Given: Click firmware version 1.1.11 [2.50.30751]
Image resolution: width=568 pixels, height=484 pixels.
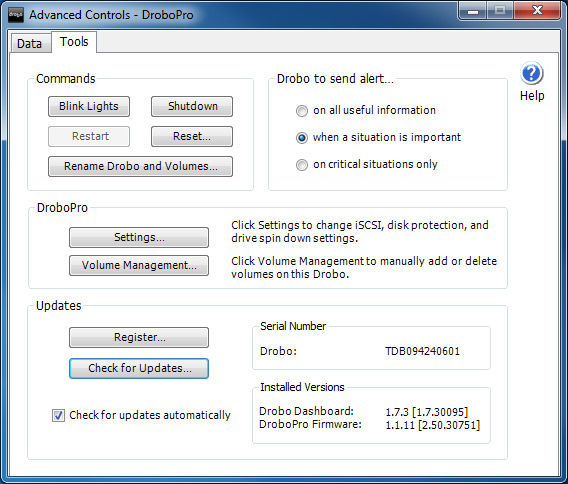Looking at the screenshot, I should (433, 425).
